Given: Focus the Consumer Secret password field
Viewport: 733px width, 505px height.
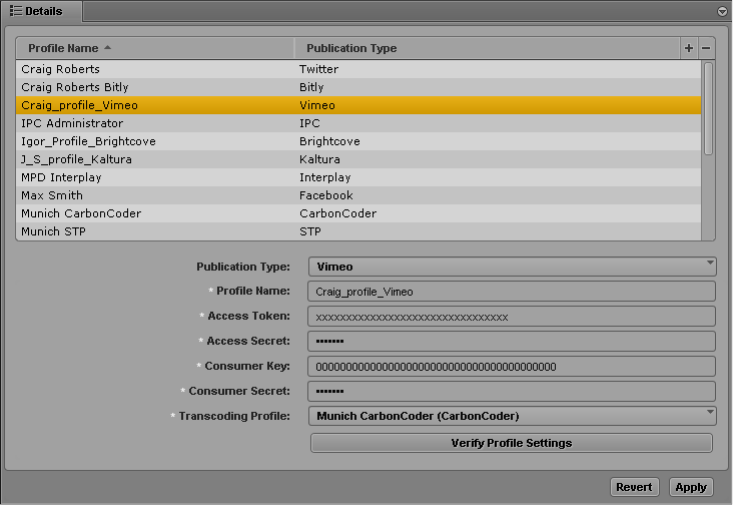Looking at the screenshot, I should [511, 391].
